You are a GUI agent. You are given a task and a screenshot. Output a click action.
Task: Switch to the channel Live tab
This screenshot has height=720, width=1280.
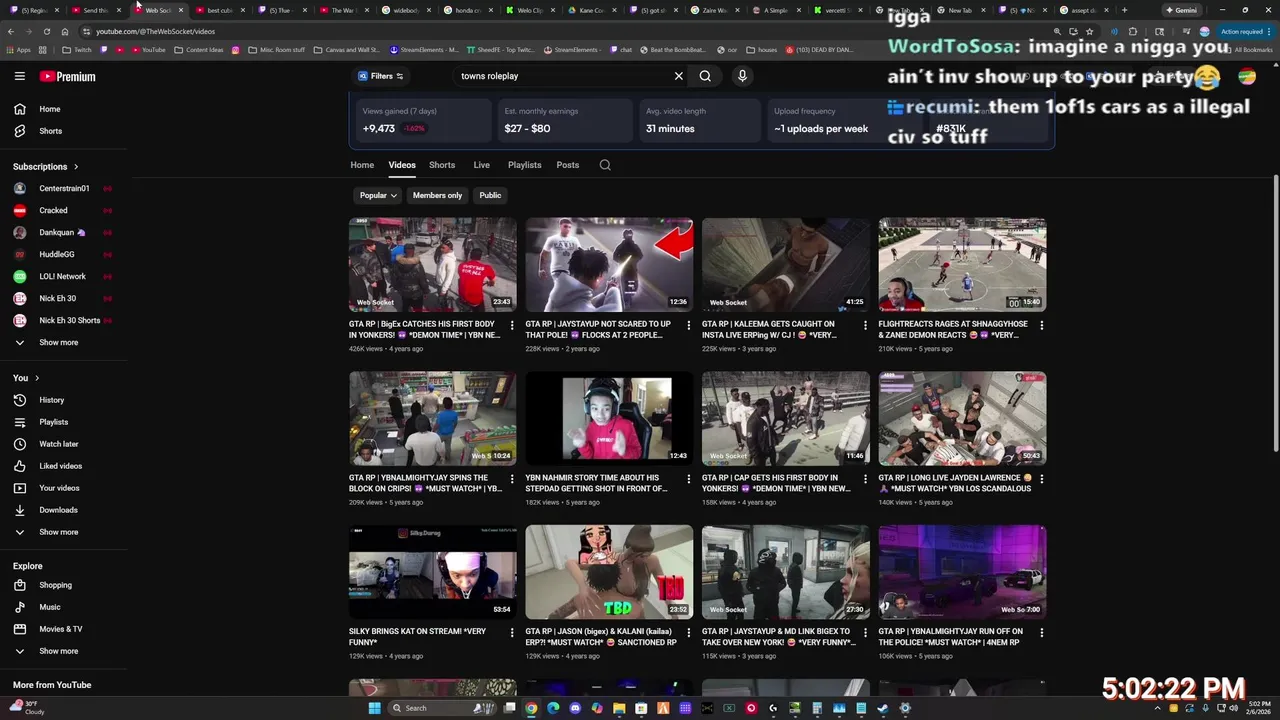(x=481, y=165)
